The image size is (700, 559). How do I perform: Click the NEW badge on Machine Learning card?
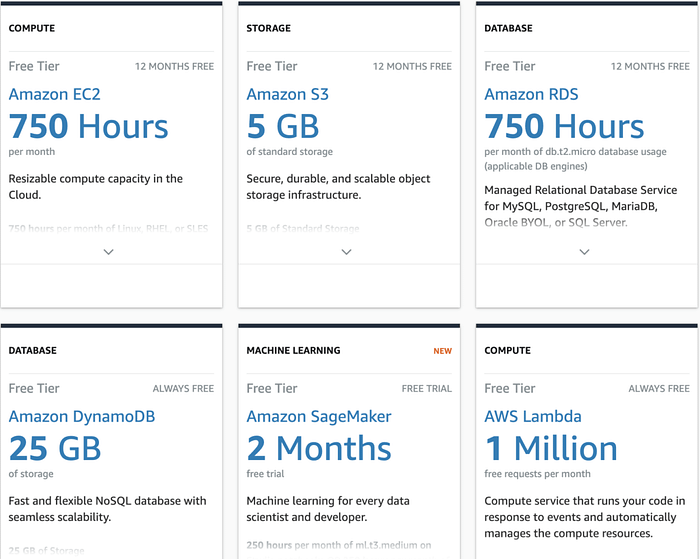442,351
